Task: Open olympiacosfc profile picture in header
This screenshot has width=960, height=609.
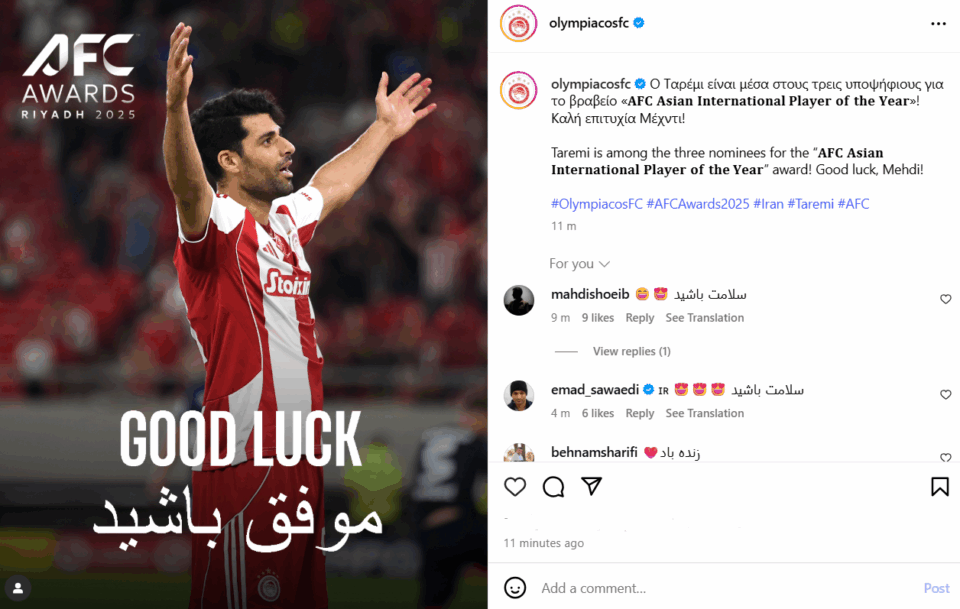Action: (x=519, y=23)
